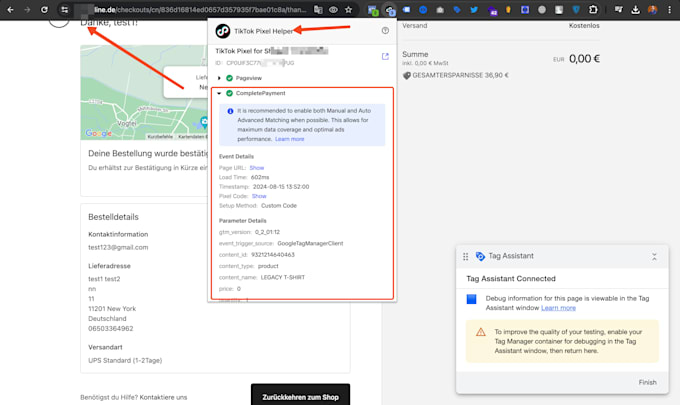Viewport: 680px width, 405px height.
Task: Click the eye icon in the address bar
Action: (x=333, y=10)
